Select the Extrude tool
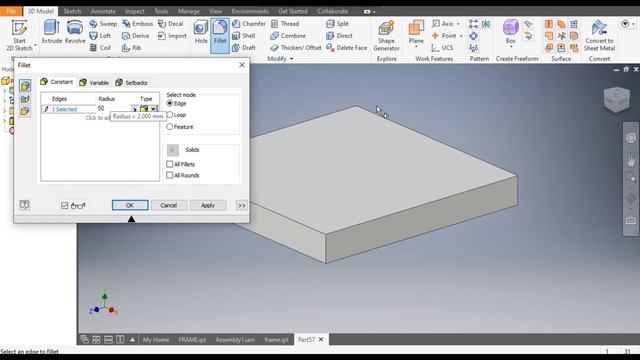 pyautogui.click(x=52, y=32)
